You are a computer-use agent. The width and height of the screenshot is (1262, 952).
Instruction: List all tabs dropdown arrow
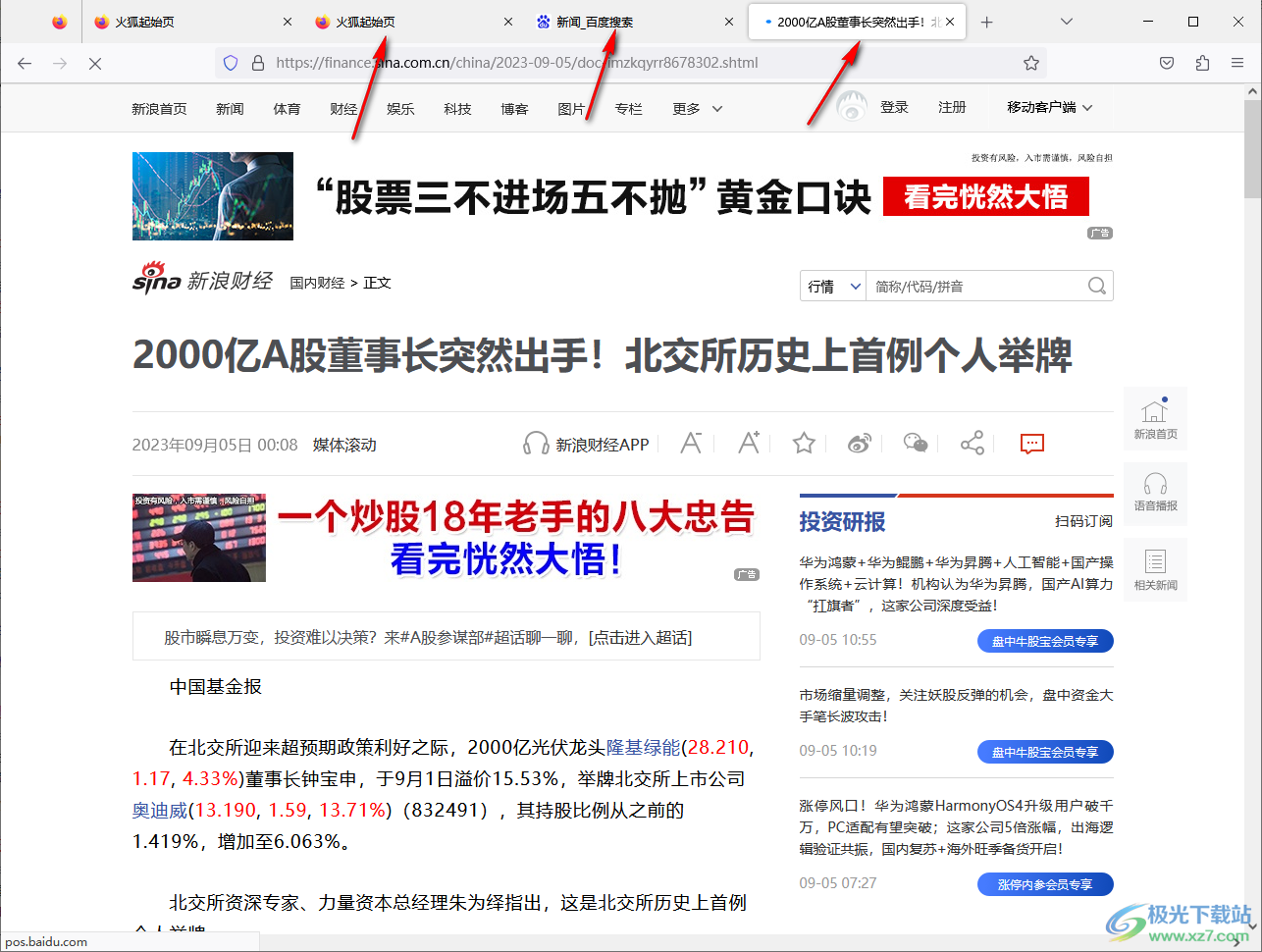click(1067, 22)
